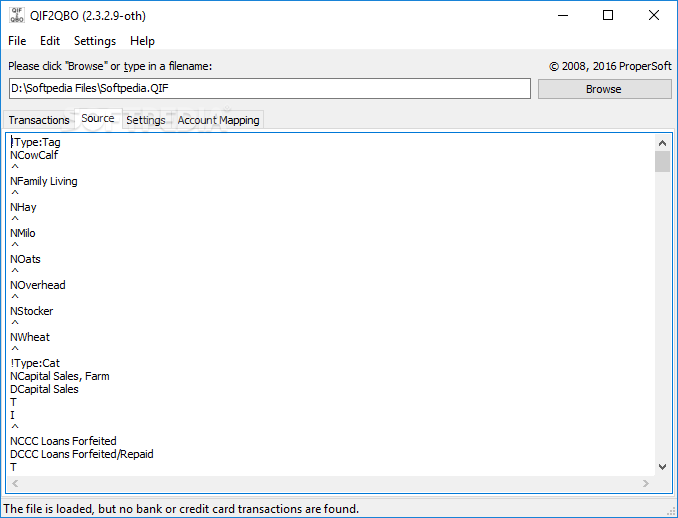Click the 'NFamily Living' line

pyautogui.click(x=44, y=181)
